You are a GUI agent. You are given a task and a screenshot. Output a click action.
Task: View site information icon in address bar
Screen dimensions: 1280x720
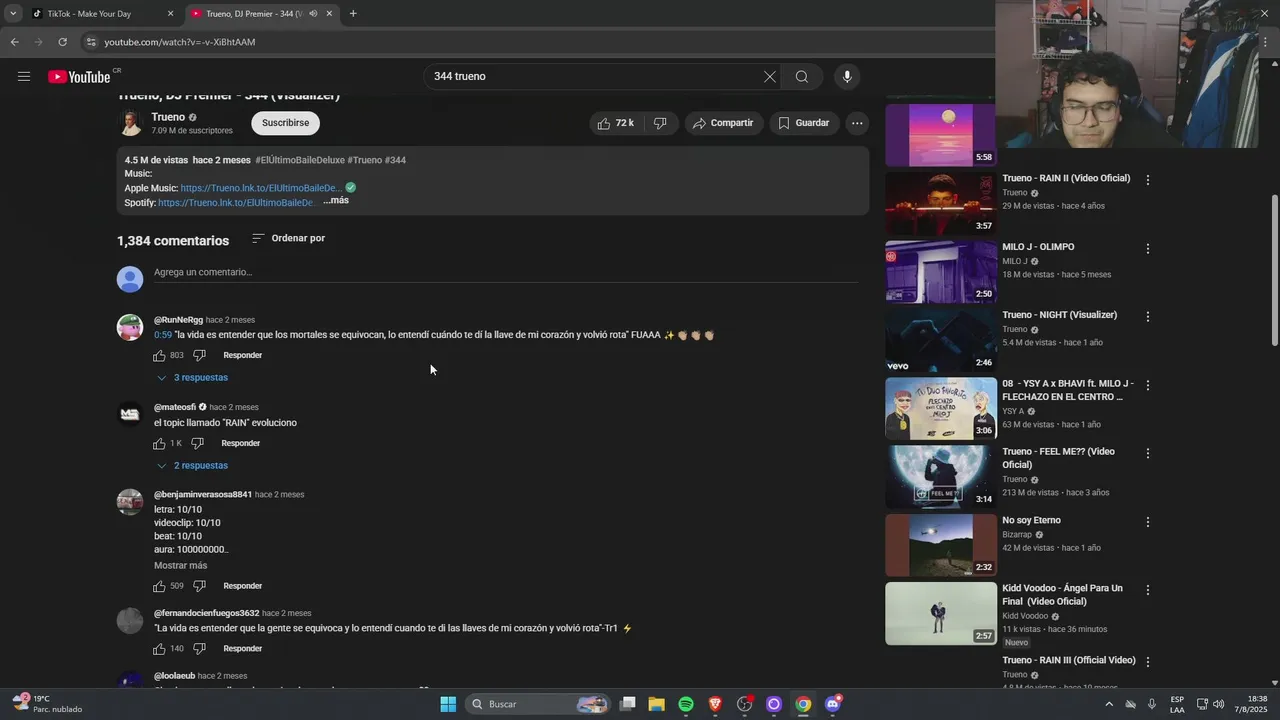pos(91,42)
